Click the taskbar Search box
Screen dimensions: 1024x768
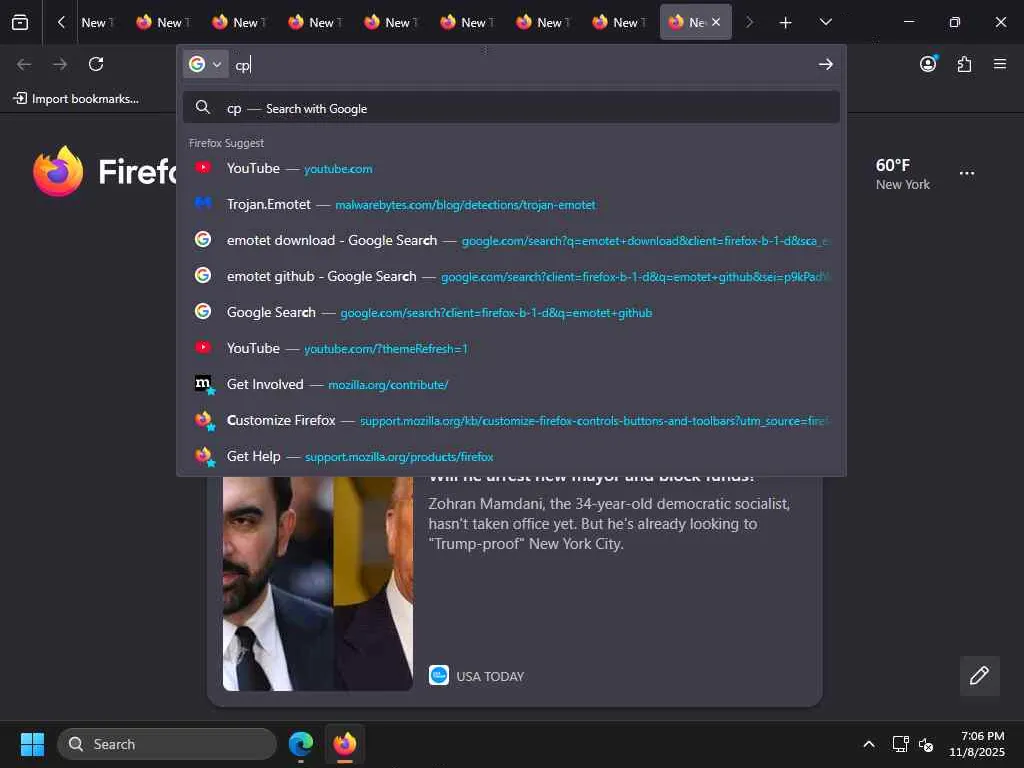click(167, 744)
